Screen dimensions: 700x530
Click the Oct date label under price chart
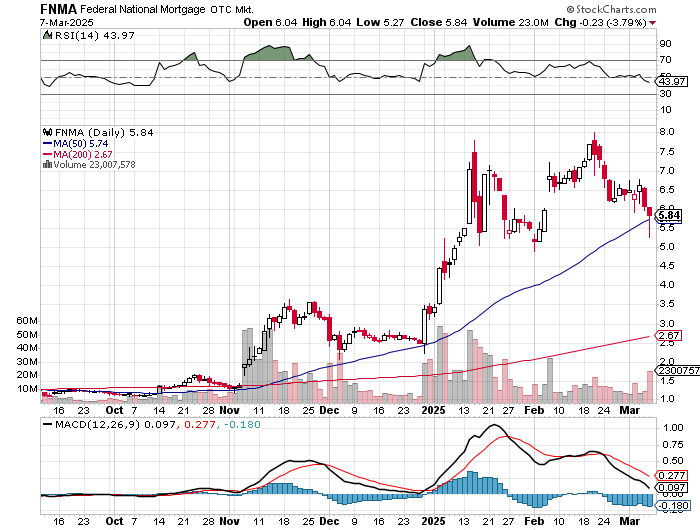point(114,410)
